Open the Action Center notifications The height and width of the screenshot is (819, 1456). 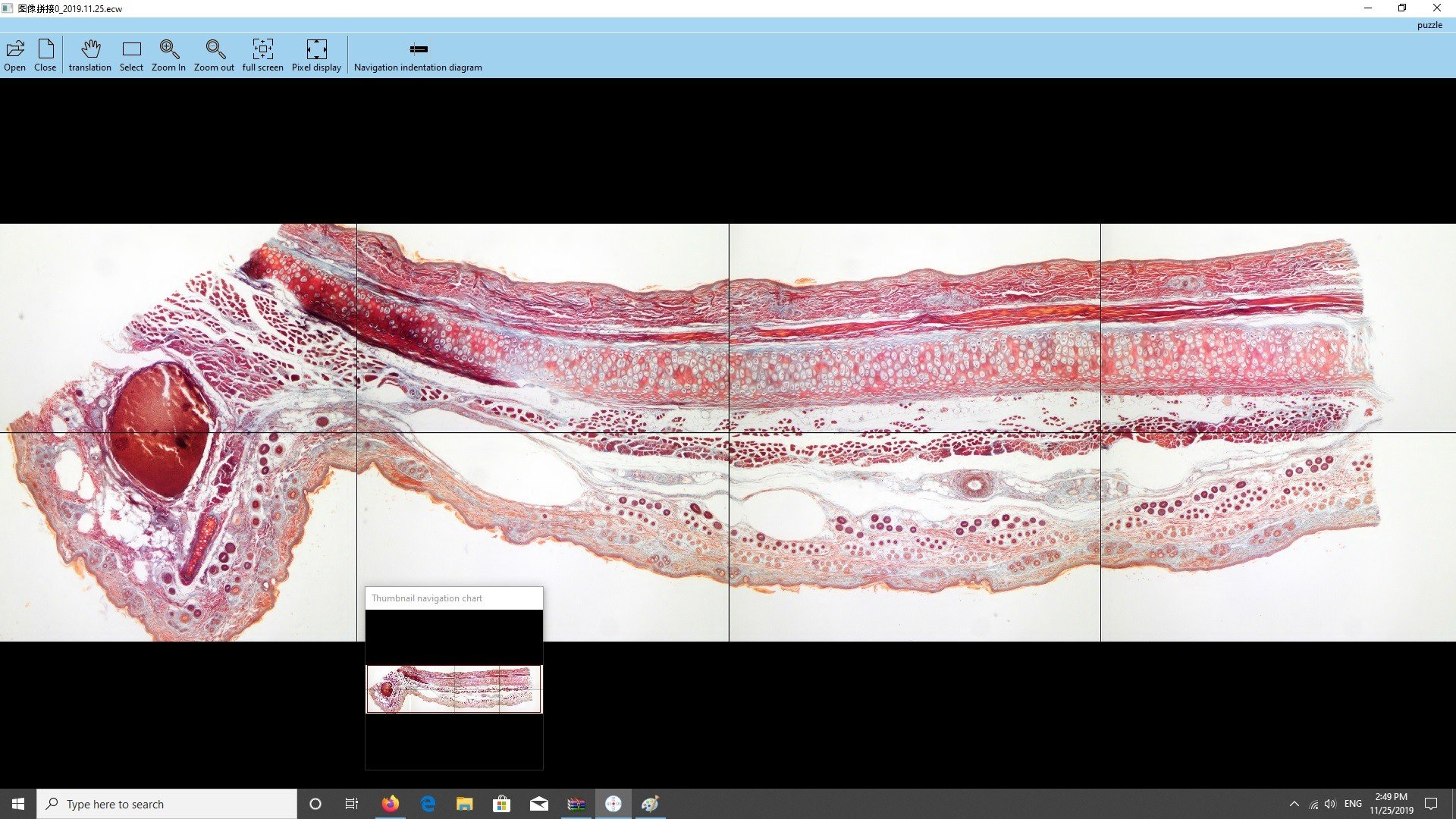tap(1431, 804)
